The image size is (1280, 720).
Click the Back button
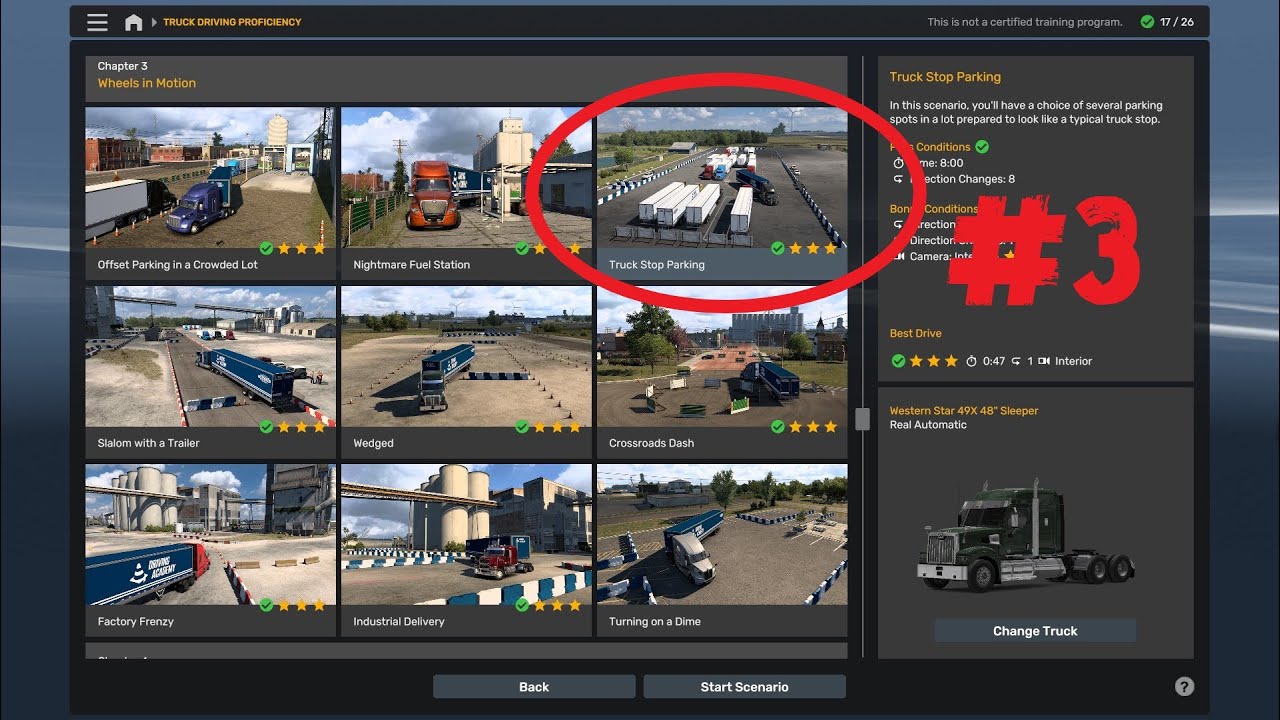point(534,687)
